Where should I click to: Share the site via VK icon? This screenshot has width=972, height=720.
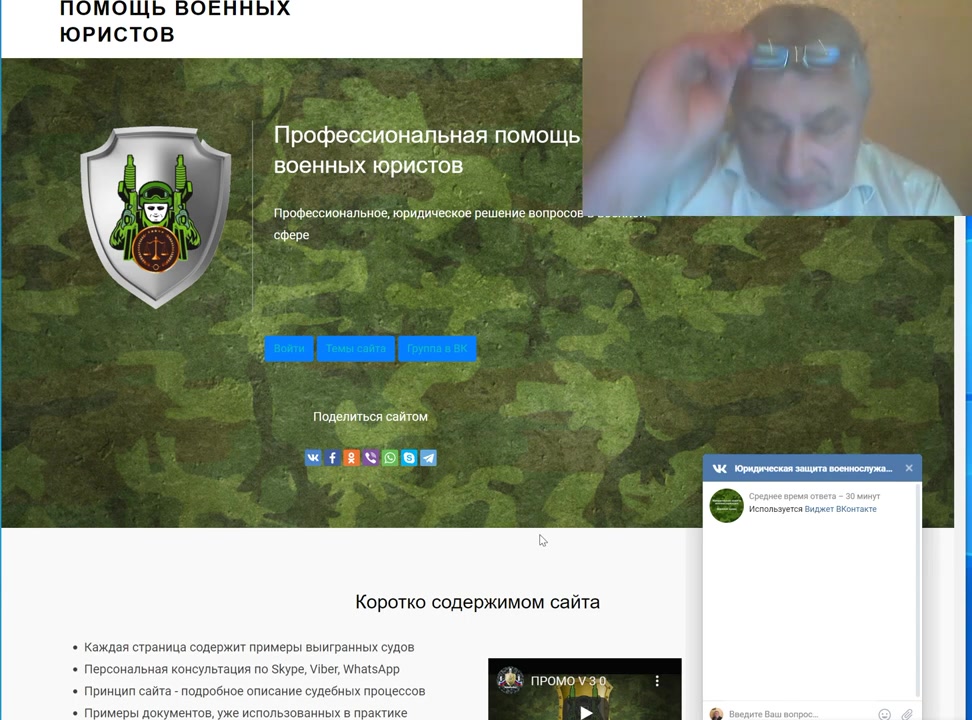(x=313, y=458)
